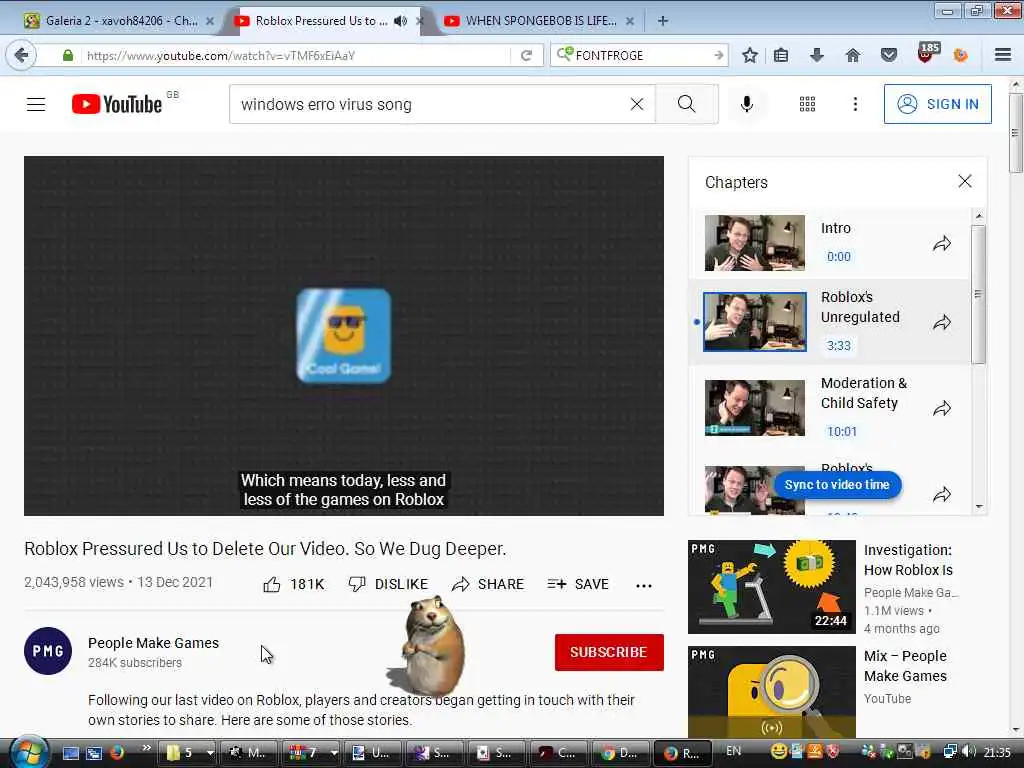
Task: Mute the Roblox tab audio icon
Action: point(400,21)
